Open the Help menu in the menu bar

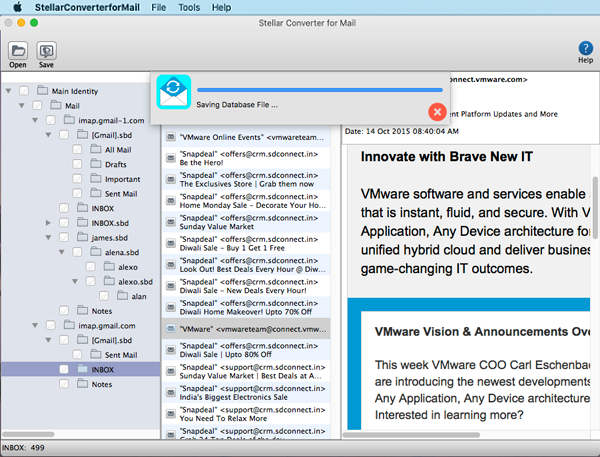click(x=221, y=7)
